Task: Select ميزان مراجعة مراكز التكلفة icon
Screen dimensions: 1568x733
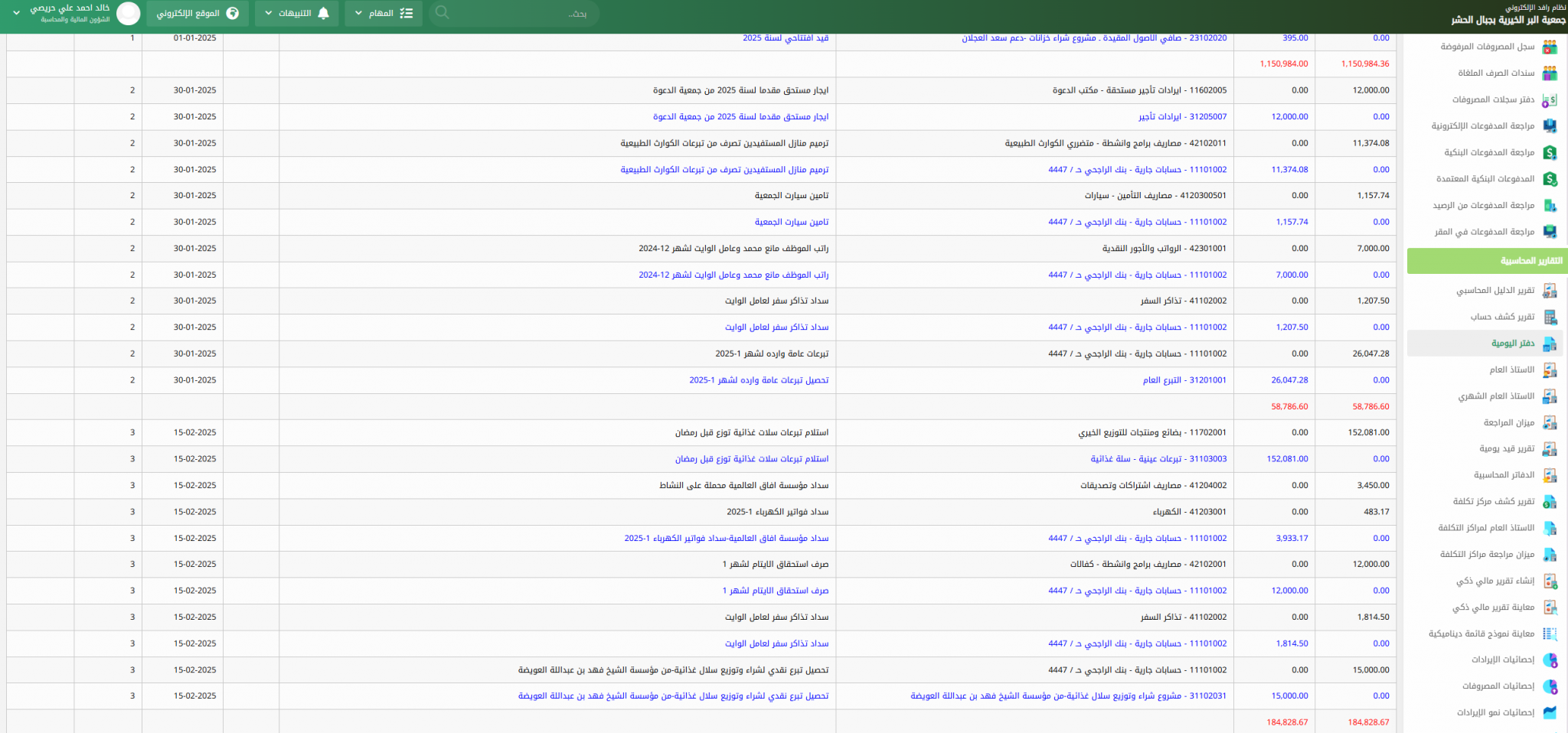Action: (1550, 555)
